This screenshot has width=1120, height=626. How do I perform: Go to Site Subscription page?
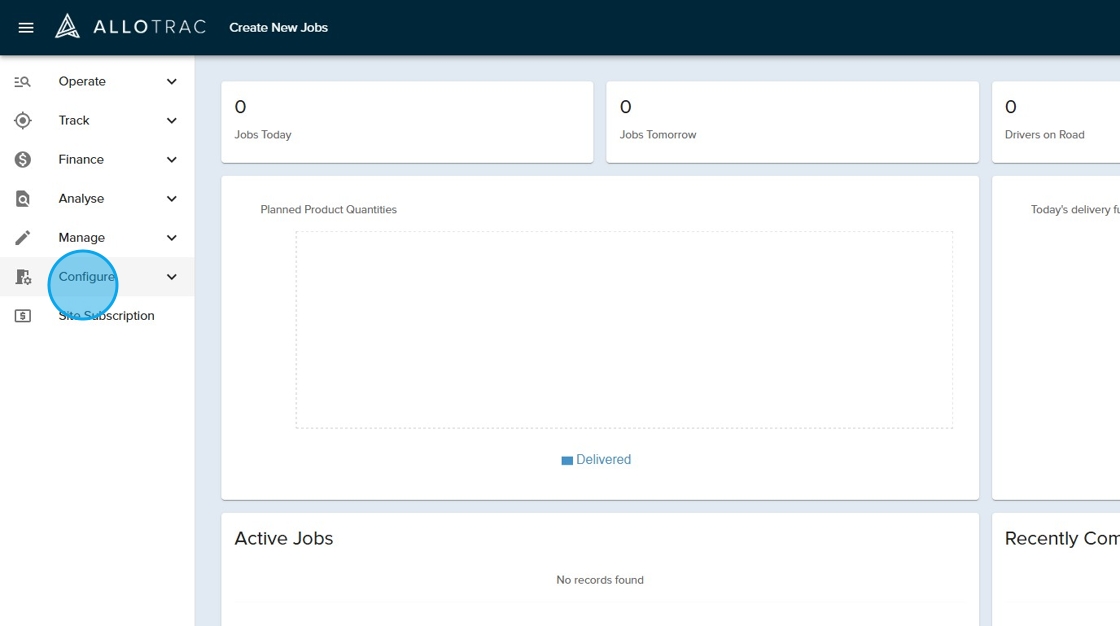(106, 316)
